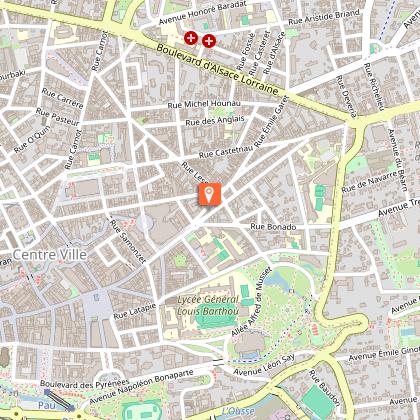Click the Lycée Général Louis Barthou label
Viewport: 420px width, 420px height.
(208, 305)
